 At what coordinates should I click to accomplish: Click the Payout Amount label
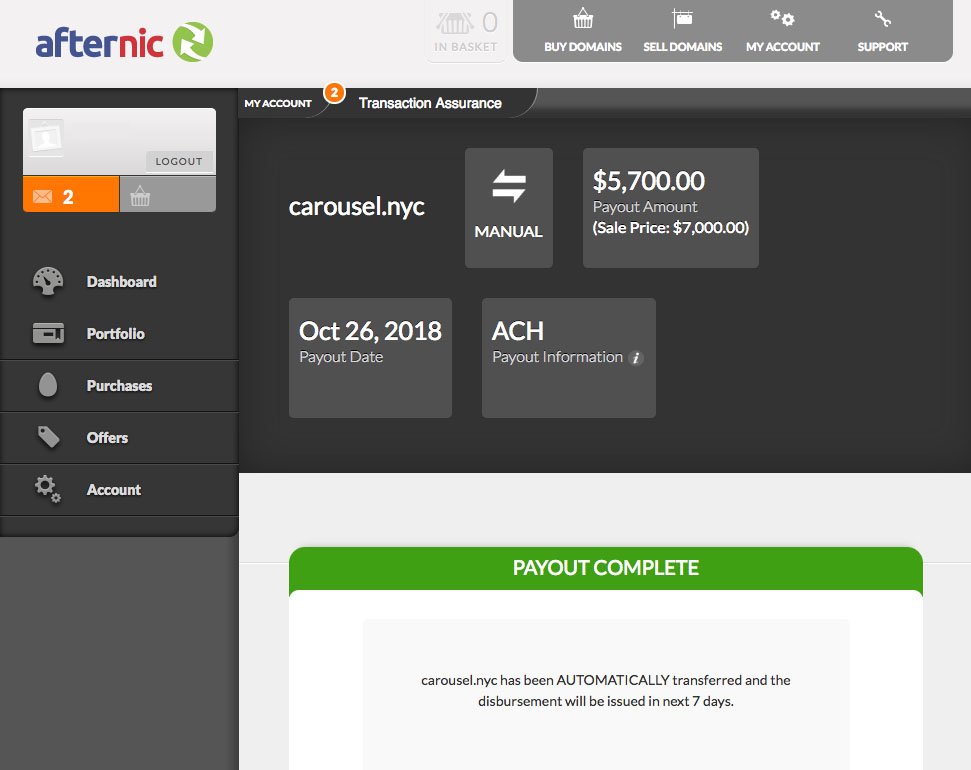coord(645,207)
